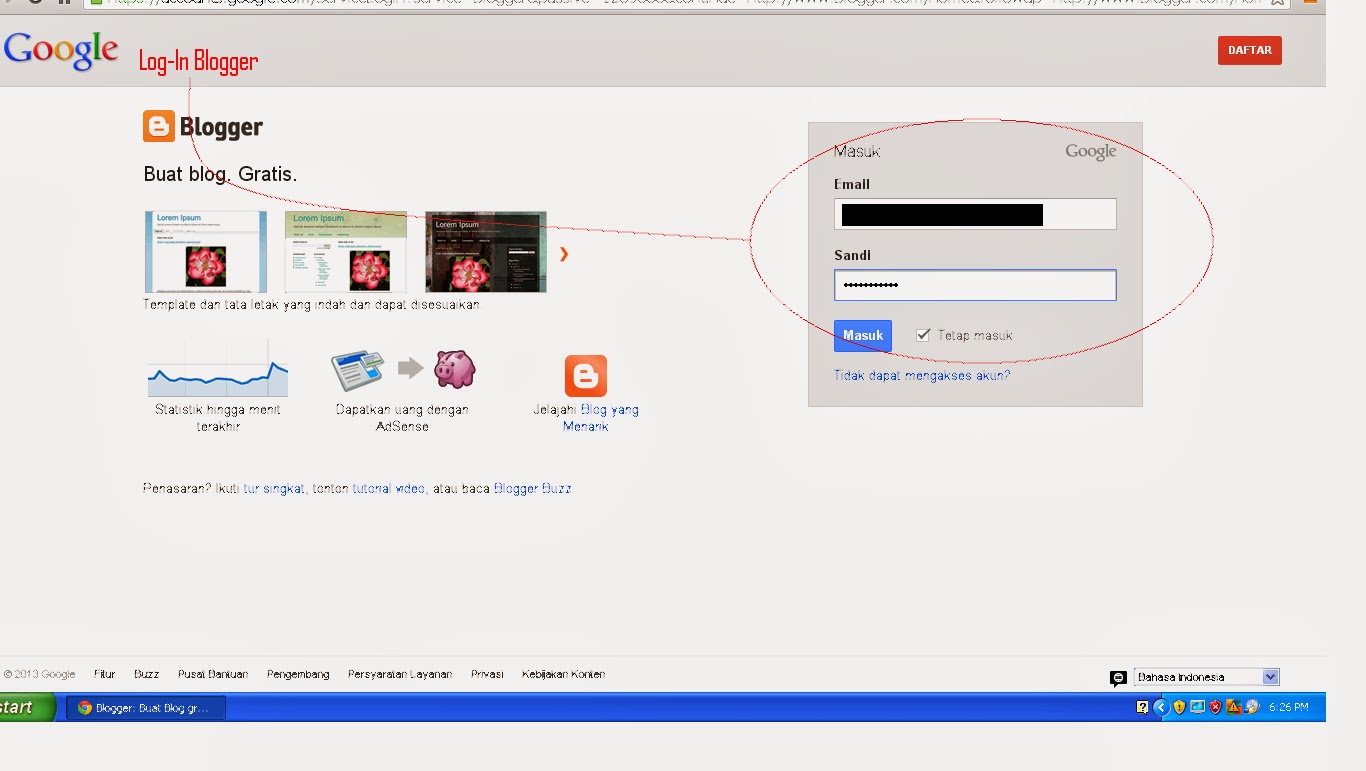1366x771 pixels.
Task: Open the Buzz footer link
Action: point(147,674)
